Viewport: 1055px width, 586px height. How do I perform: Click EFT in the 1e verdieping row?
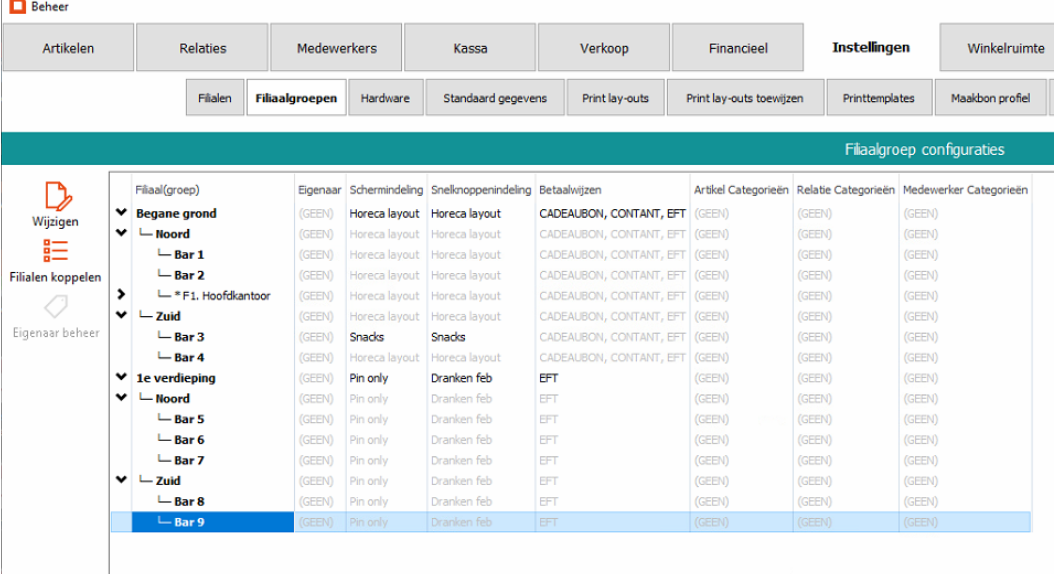click(548, 378)
